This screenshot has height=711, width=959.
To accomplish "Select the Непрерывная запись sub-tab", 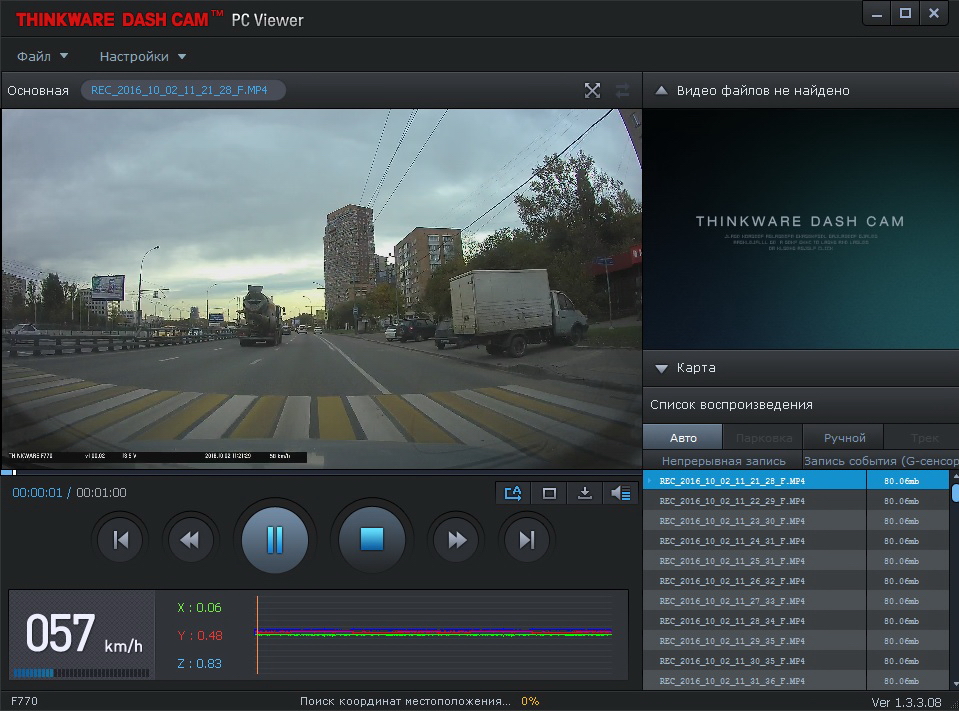I will [x=723, y=460].
